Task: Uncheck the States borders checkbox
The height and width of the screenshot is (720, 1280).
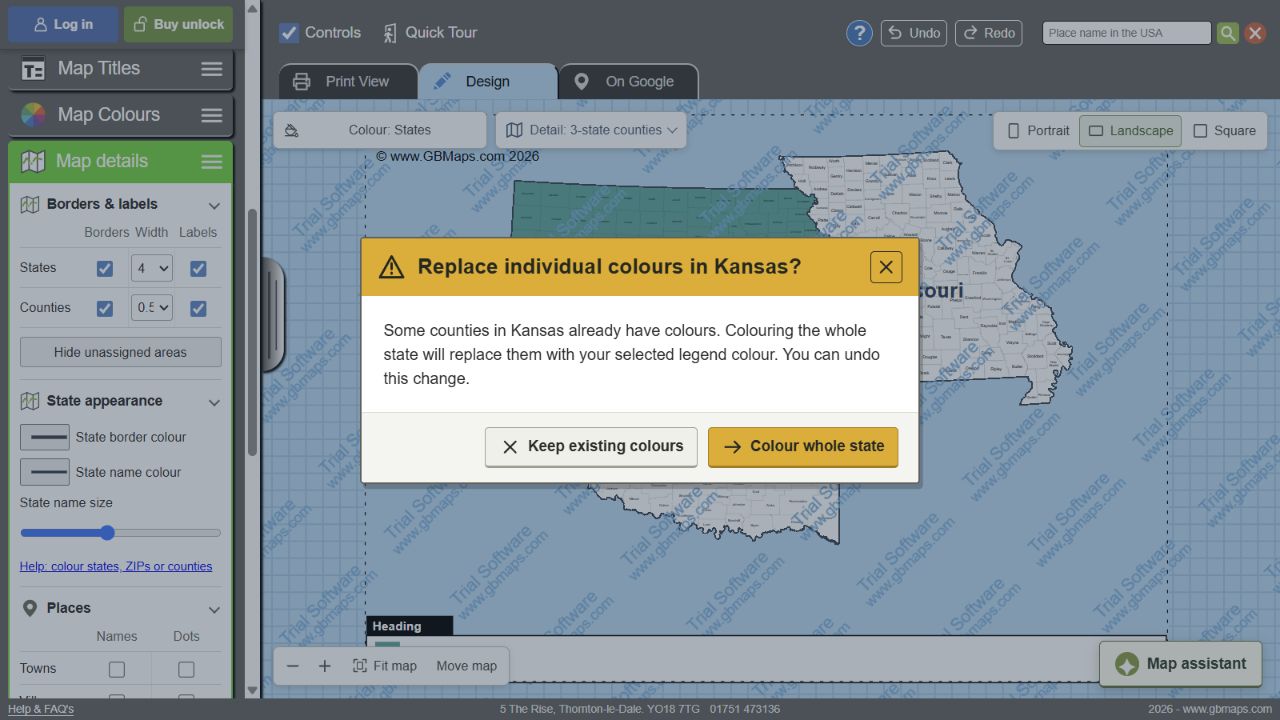Action: pyautogui.click(x=105, y=268)
